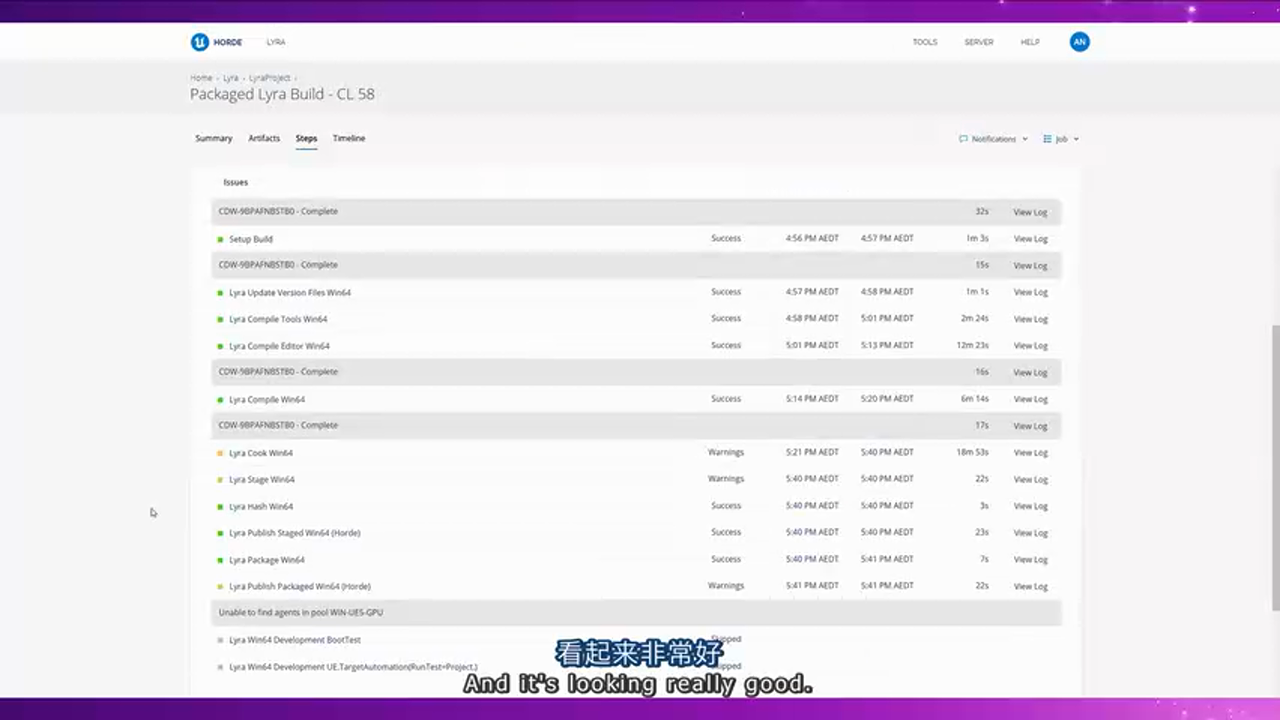Switch to the Timeline tab
Viewport: 1280px width, 720px height.
click(x=348, y=138)
